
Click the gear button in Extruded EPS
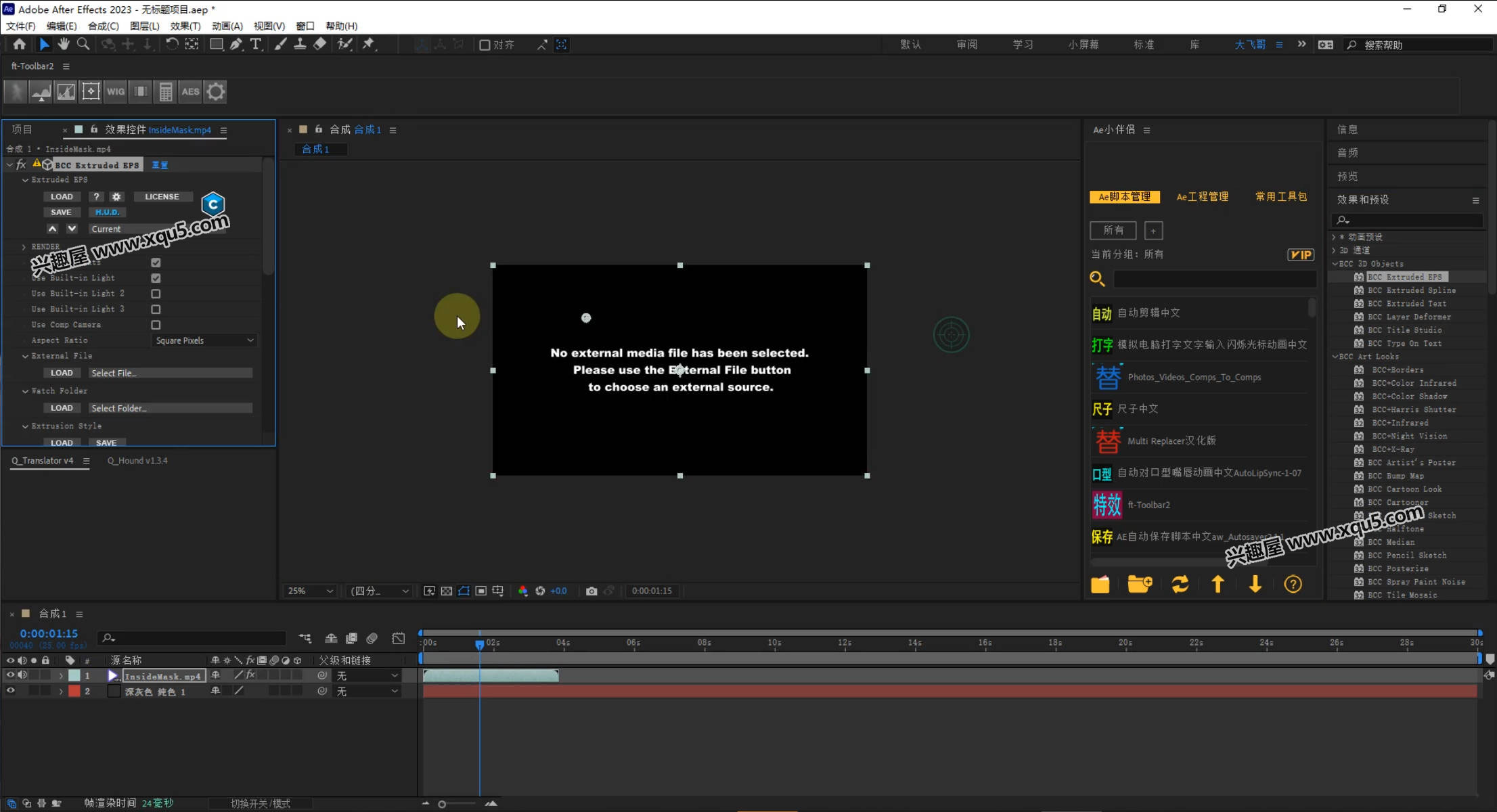pos(116,197)
